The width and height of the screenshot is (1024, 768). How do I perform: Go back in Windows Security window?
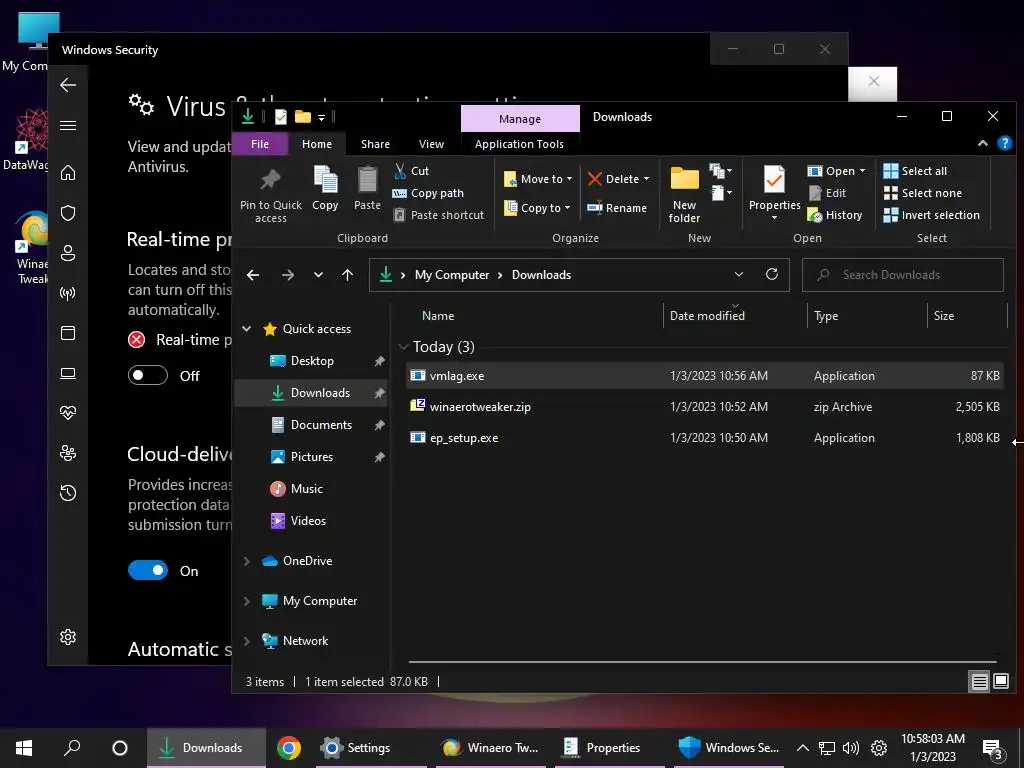click(68, 85)
